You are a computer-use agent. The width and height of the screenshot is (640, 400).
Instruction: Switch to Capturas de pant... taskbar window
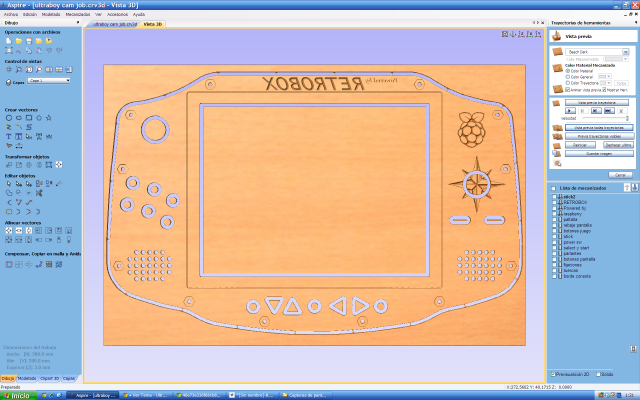click(306, 396)
